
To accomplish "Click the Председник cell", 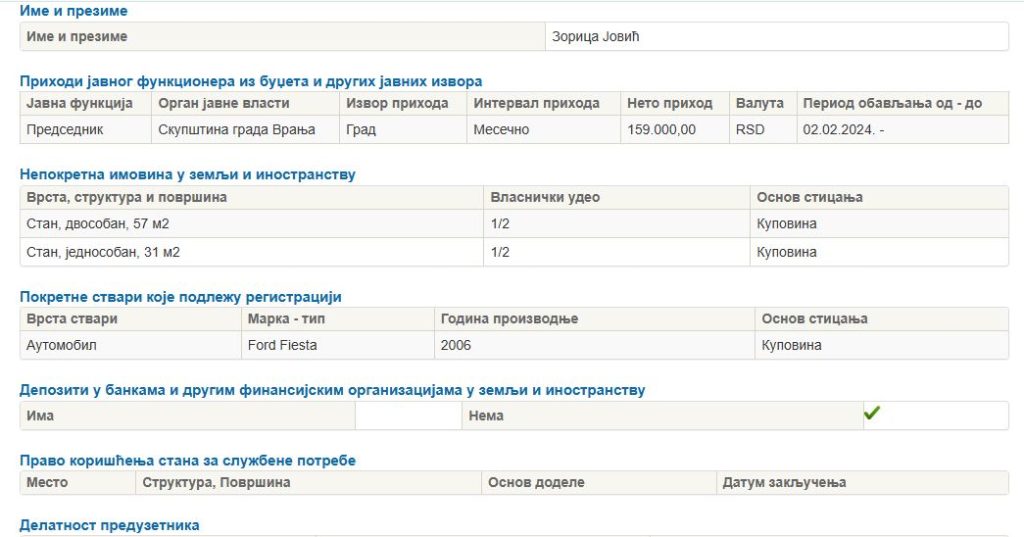I will pyautogui.click(x=86, y=129).
